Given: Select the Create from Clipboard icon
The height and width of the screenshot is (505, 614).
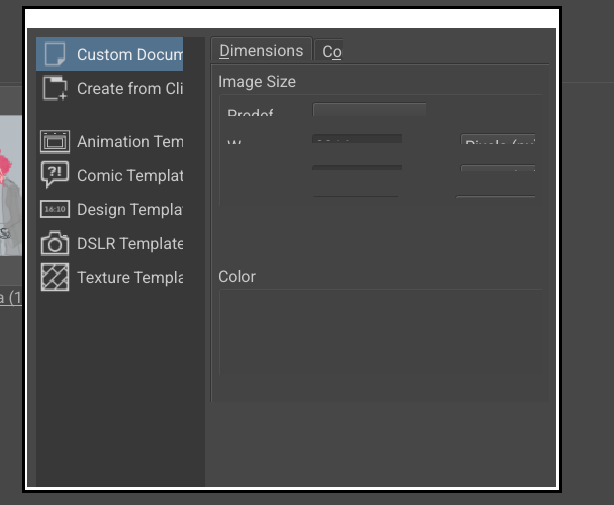Looking at the screenshot, I should click(55, 88).
